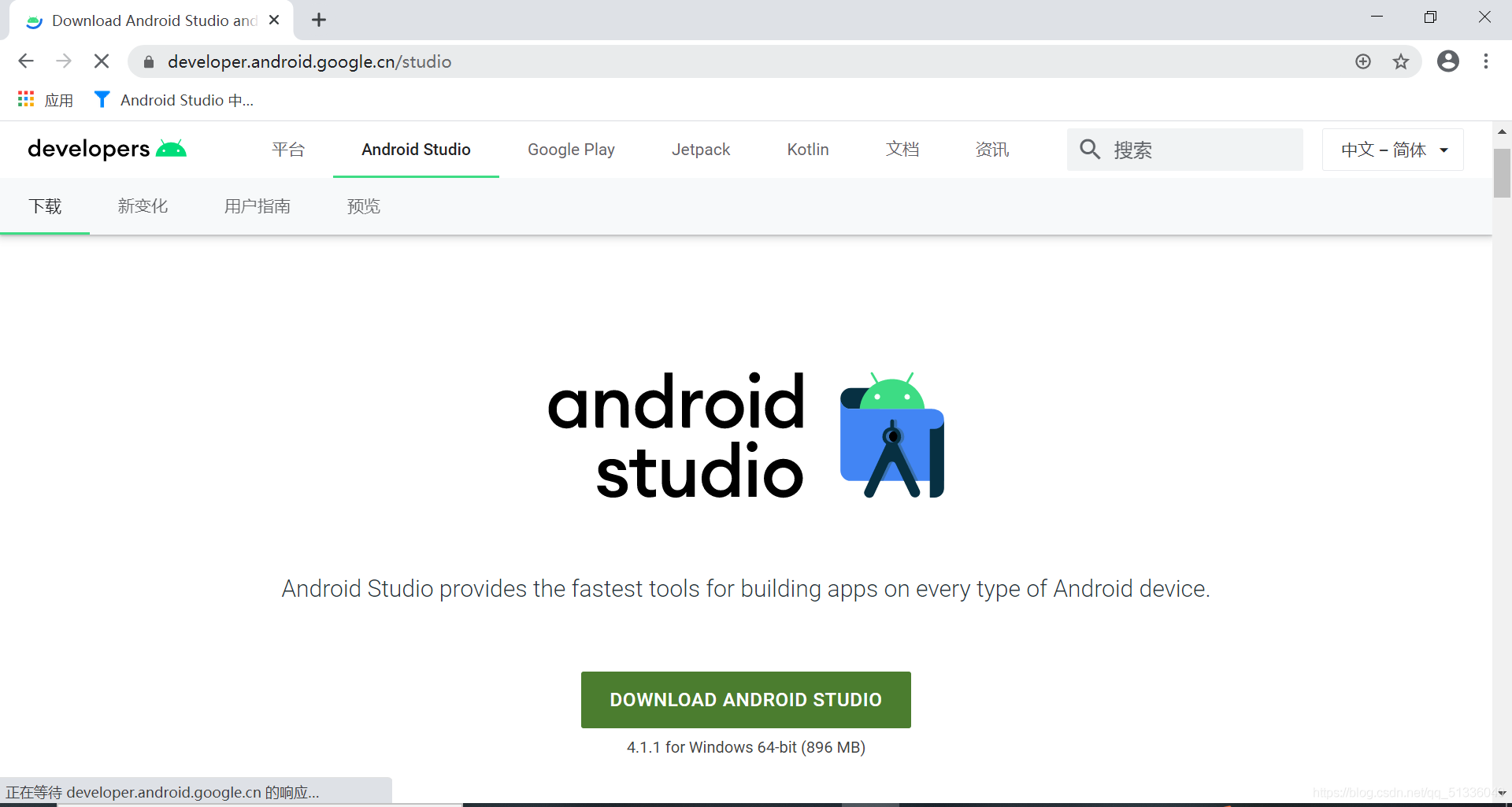
Task: Switch to the 新变化 tab
Action: [x=143, y=206]
